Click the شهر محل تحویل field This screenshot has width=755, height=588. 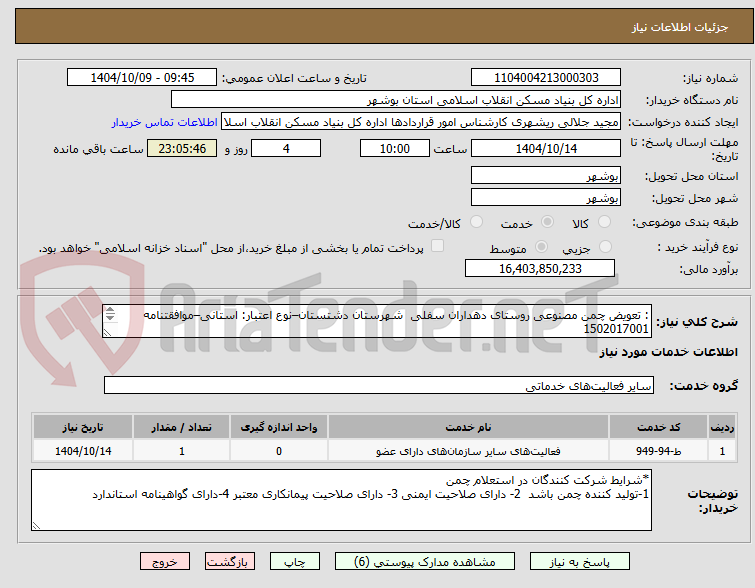pos(546,197)
